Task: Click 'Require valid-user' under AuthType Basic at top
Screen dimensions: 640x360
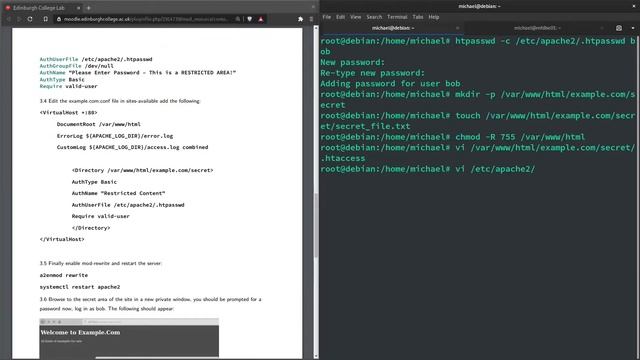Action: pyautogui.click(x=69, y=86)
